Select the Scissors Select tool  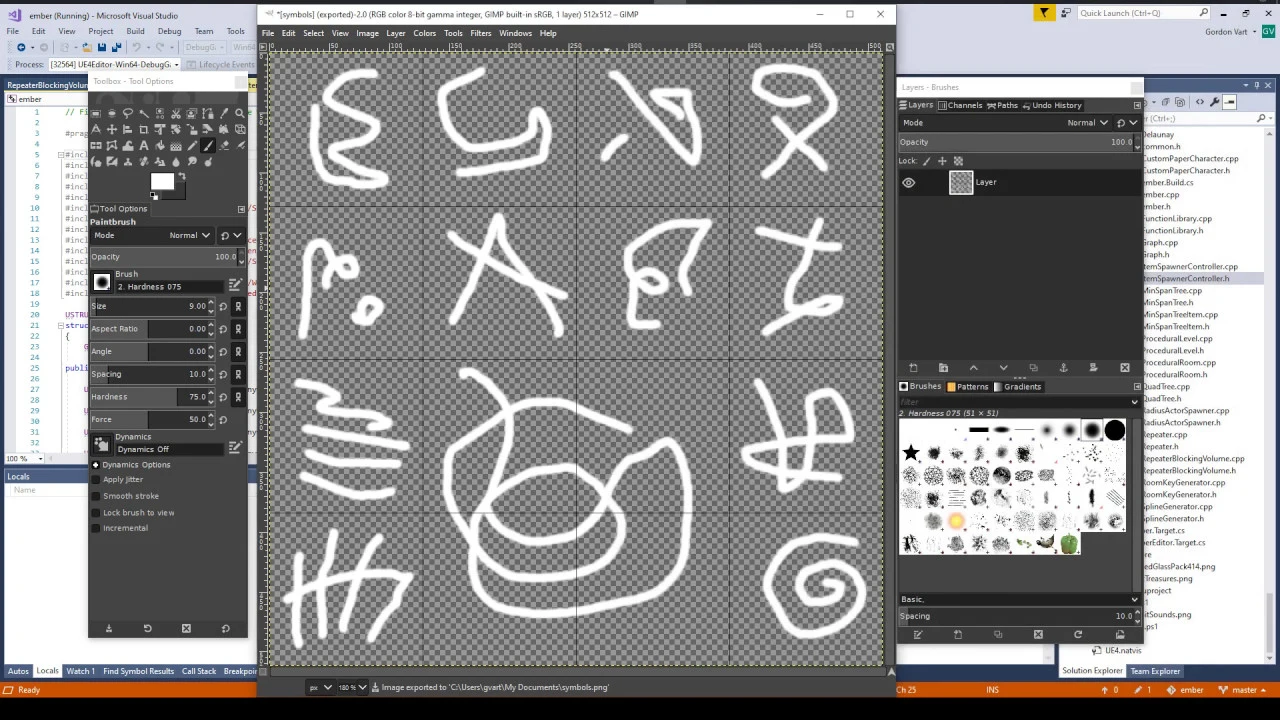(176, 113)
